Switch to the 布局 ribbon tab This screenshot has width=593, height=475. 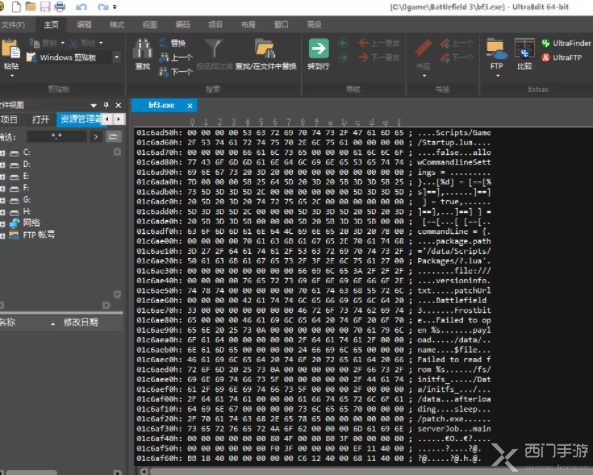[x=248, y=25]
